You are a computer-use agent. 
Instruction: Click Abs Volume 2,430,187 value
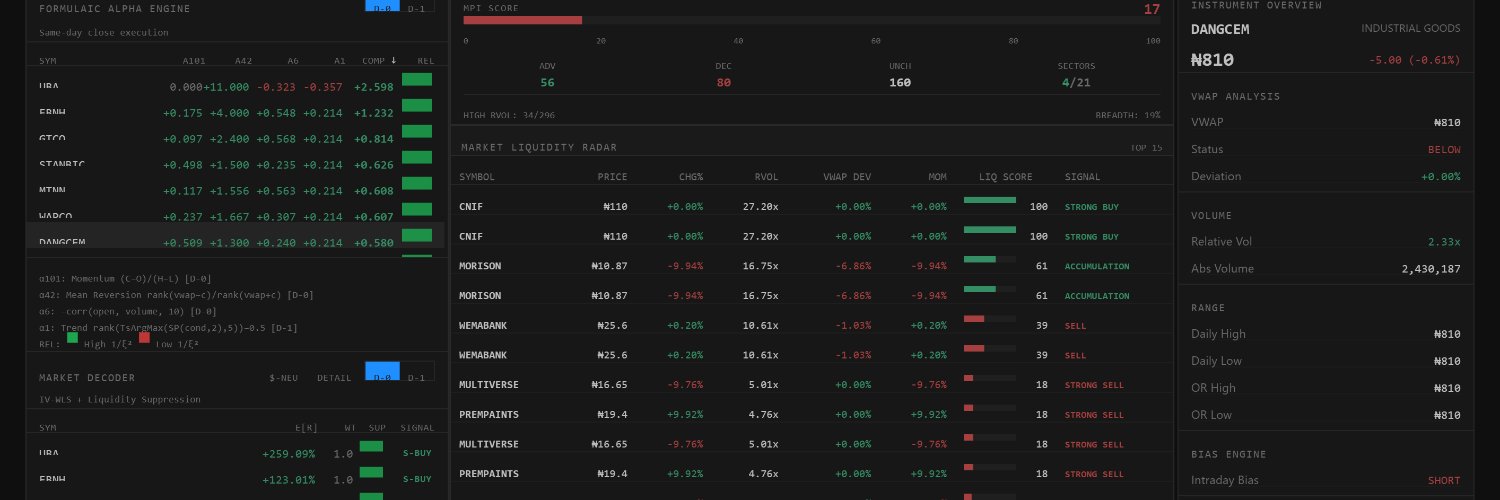[1431, 269]
